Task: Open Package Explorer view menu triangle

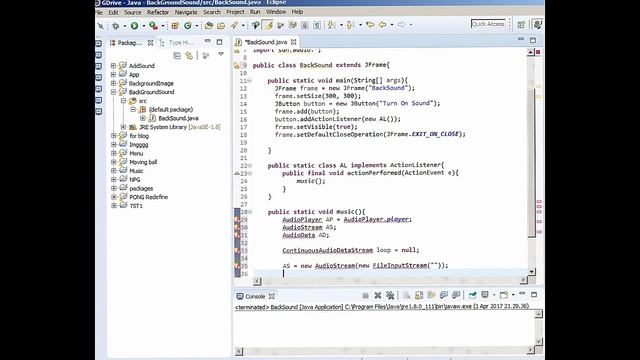Action: pos(221,54)
